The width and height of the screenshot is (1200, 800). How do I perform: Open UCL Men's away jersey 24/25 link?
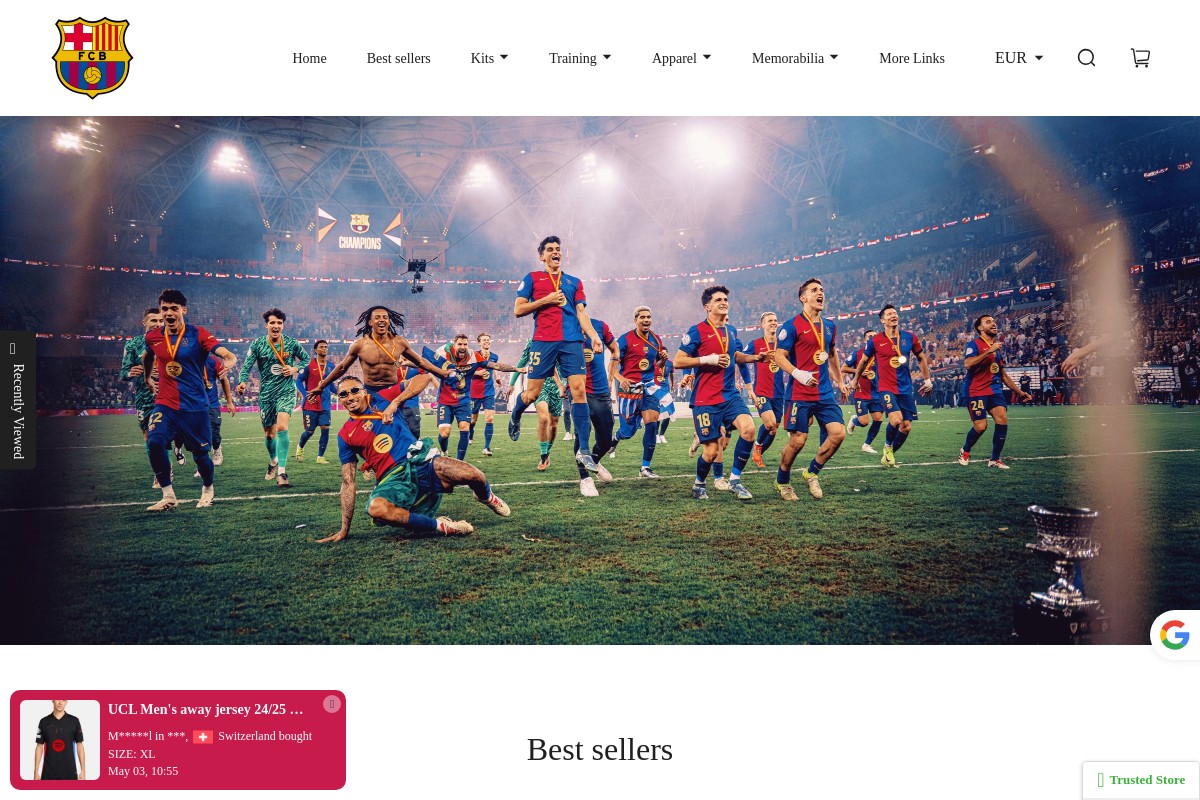coord(205,709)
